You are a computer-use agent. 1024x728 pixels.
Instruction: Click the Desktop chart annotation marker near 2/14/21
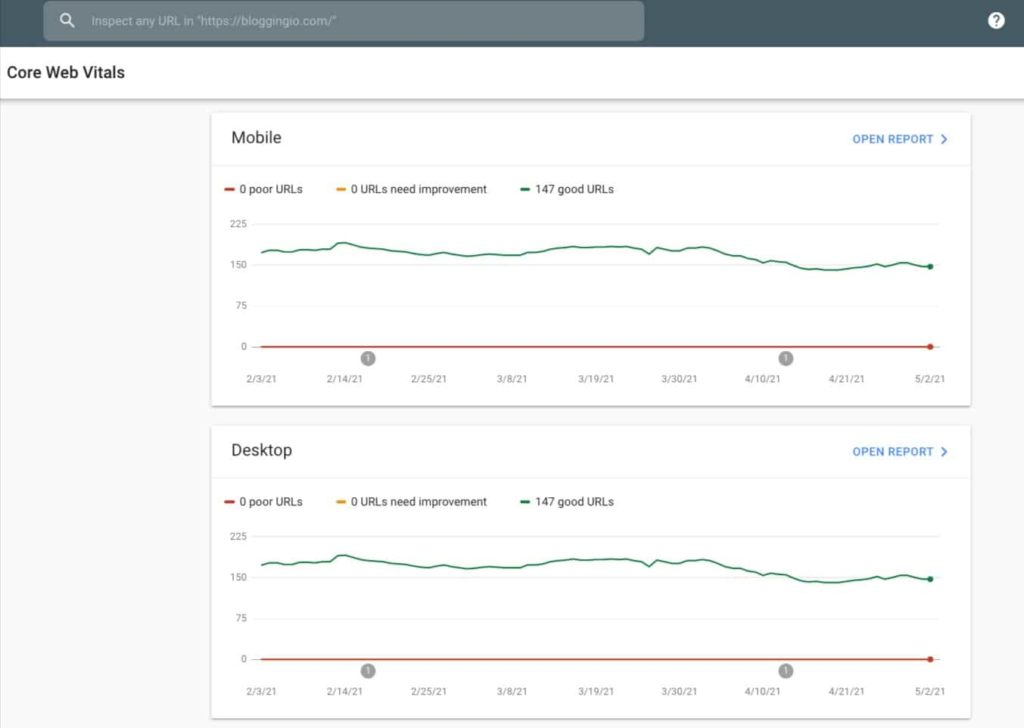coord(368,671)
